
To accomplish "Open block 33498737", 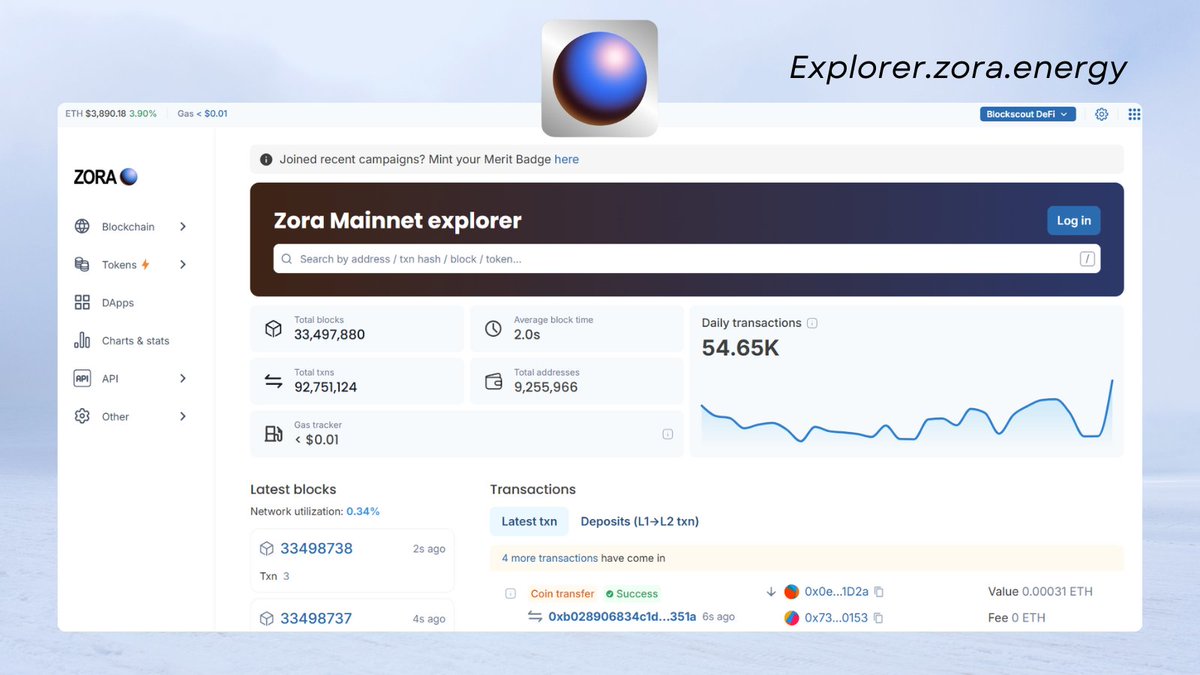I will 316,619.
